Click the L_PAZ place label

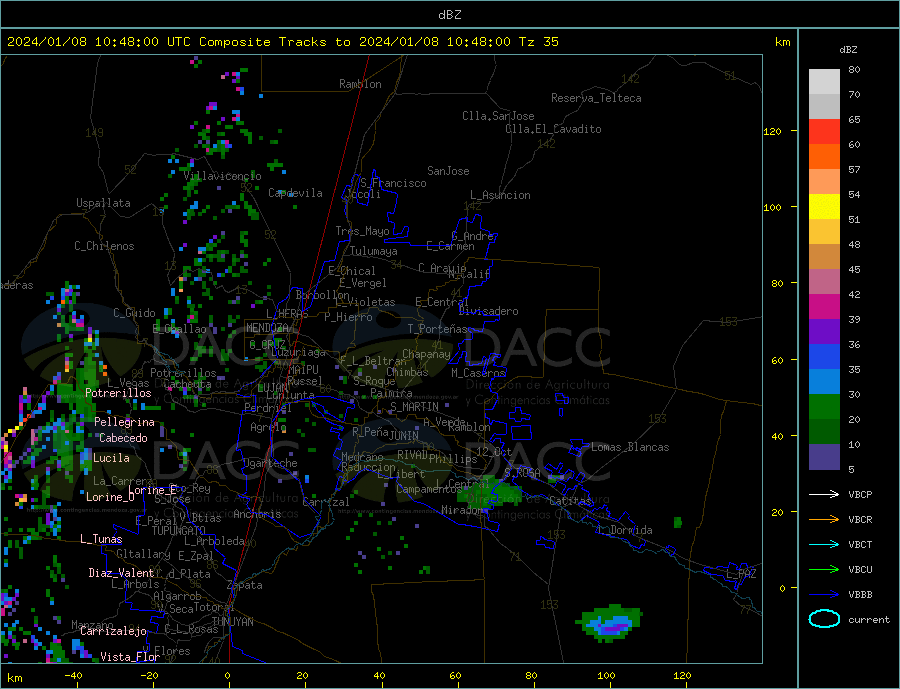point(741,574)
